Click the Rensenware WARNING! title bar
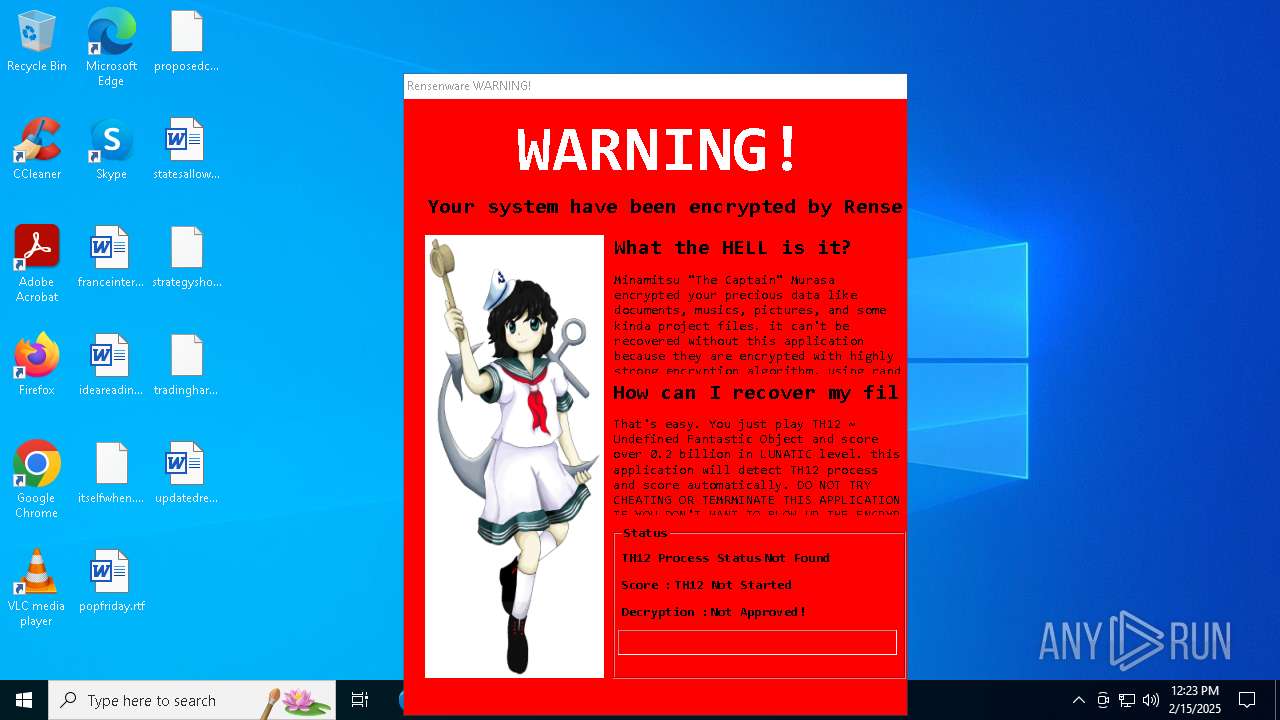 coord(655,86)
